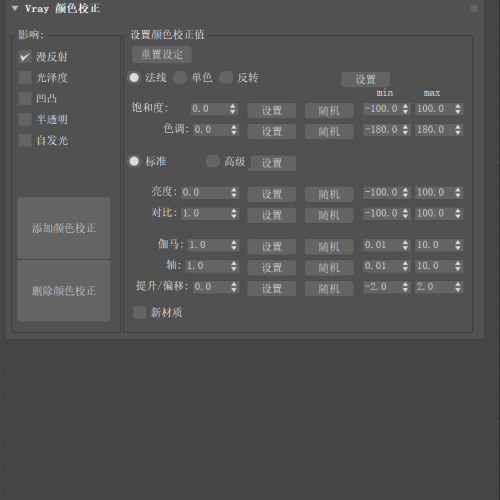This screenshot has height=500, width=500.
Task: Click the 饱和度 value spinner arrows
Action: click(x=233, y=109)
